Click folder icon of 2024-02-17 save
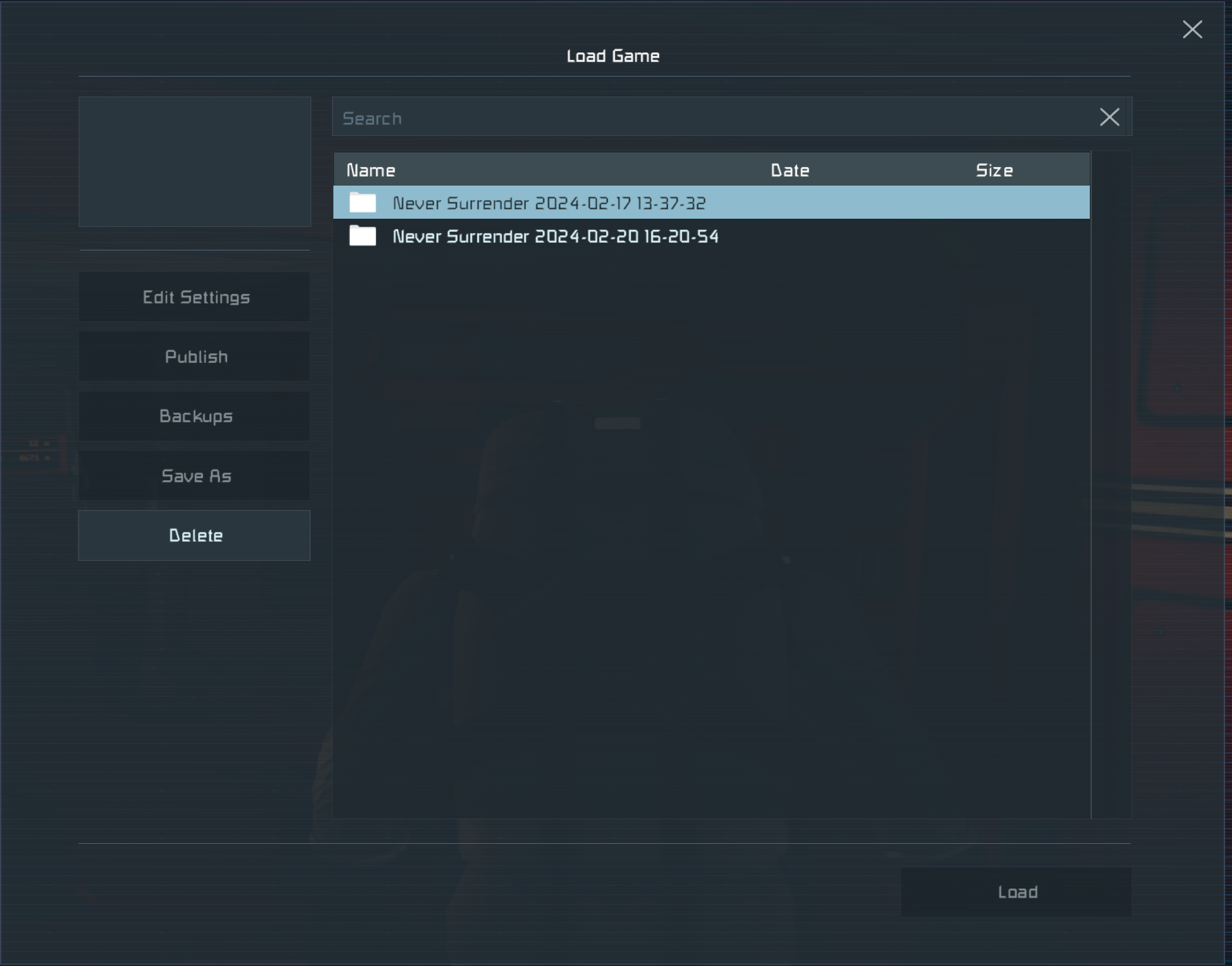Screen dimensions: 1232x966 point(362,203)
